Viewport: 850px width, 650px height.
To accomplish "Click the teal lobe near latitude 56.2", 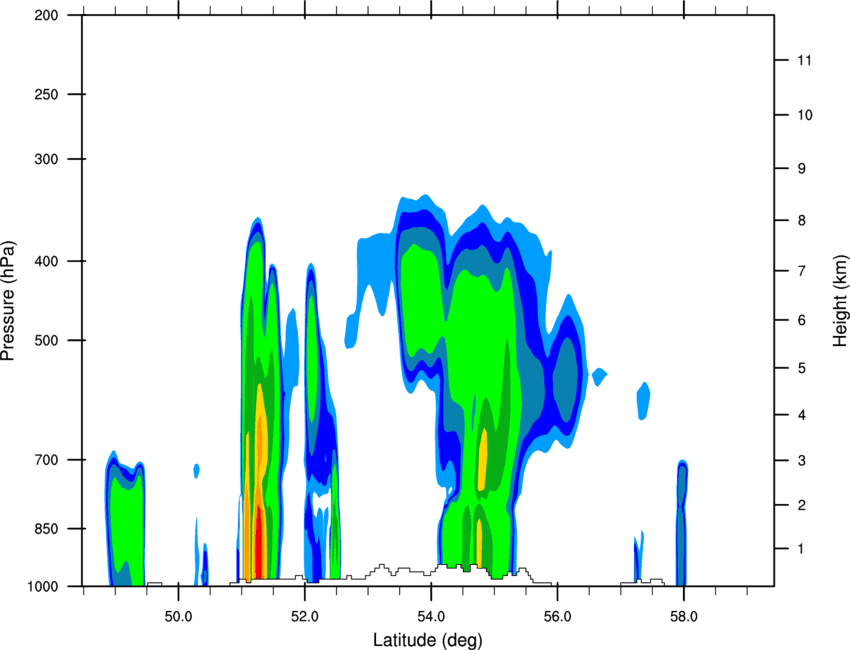I will (x=566, y=379).
